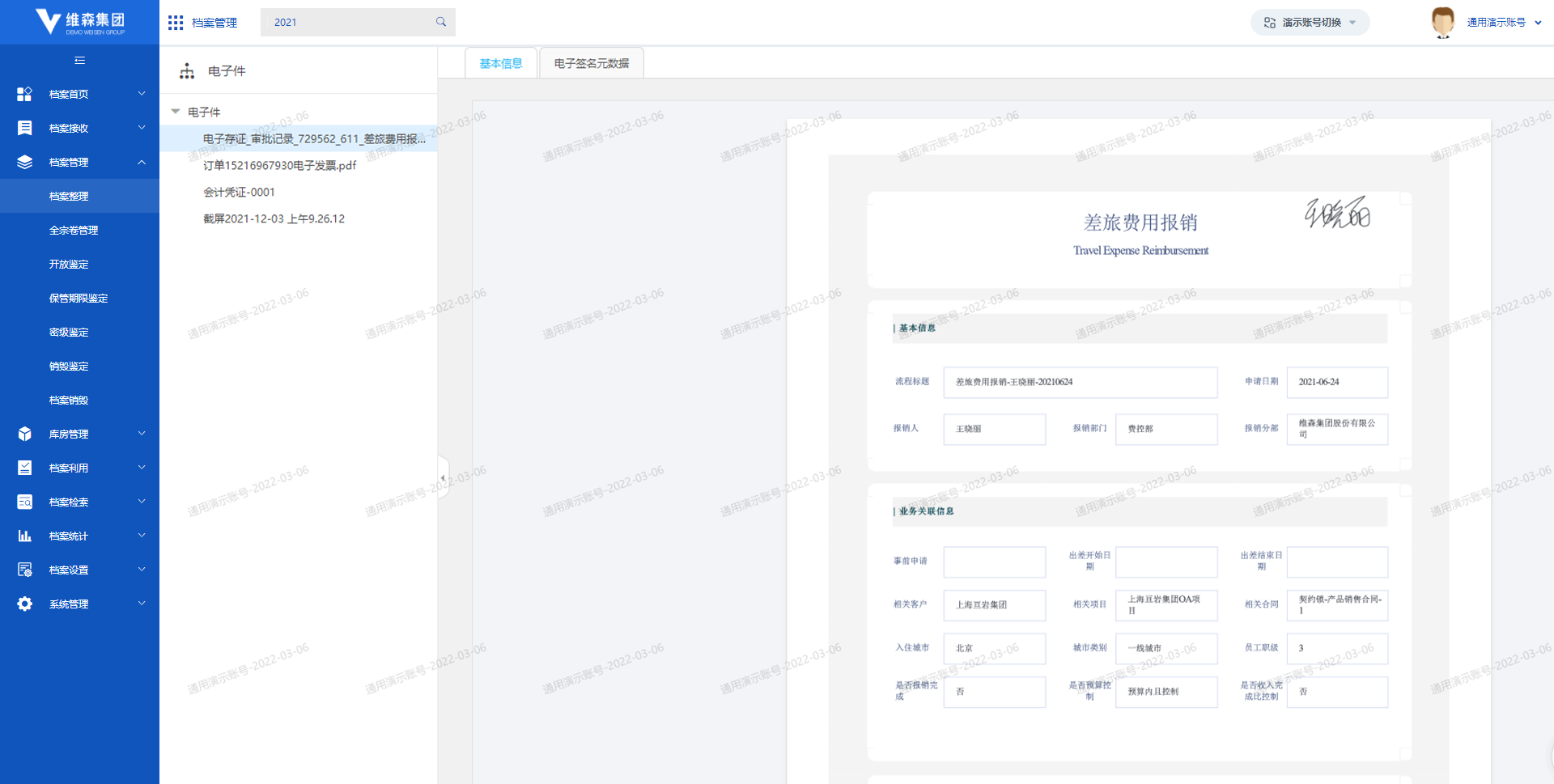
Task: Switch to the 电子签名元数据 tab
Action: click(x=591, y=63)
